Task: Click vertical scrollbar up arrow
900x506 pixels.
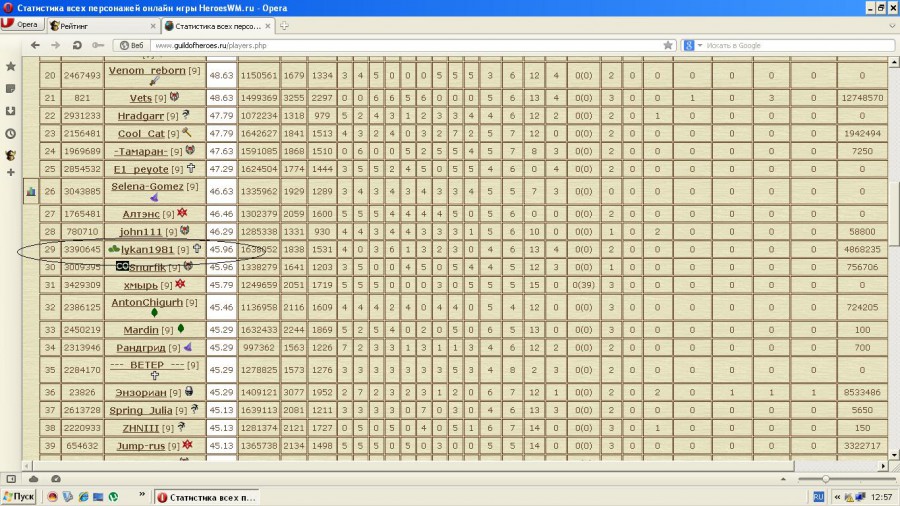Action: coord(894,62)
